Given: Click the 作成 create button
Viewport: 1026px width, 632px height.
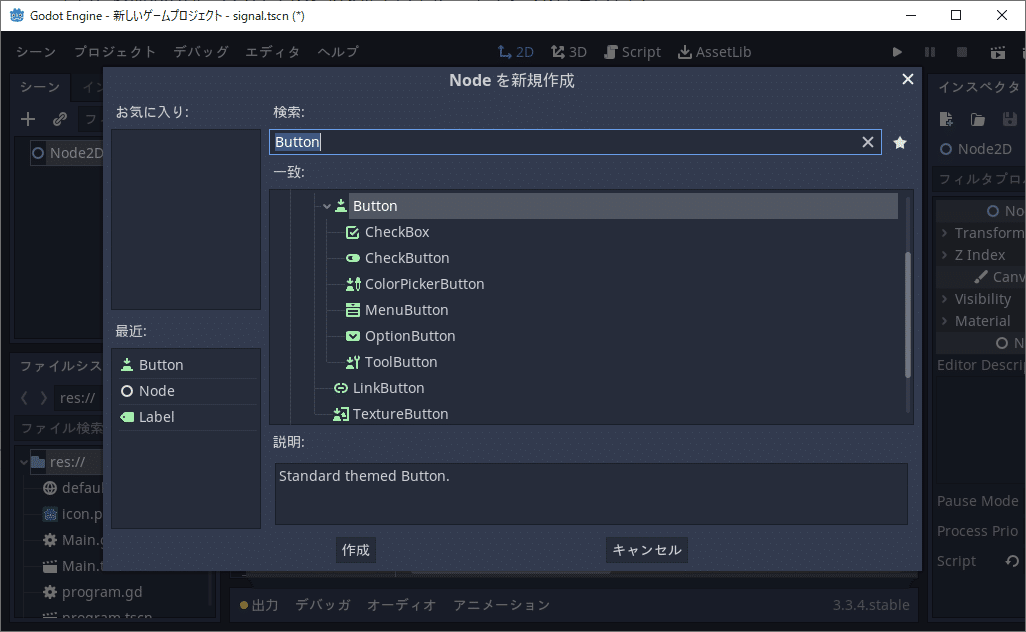Looking at the screenshot, I should point(355,550).
